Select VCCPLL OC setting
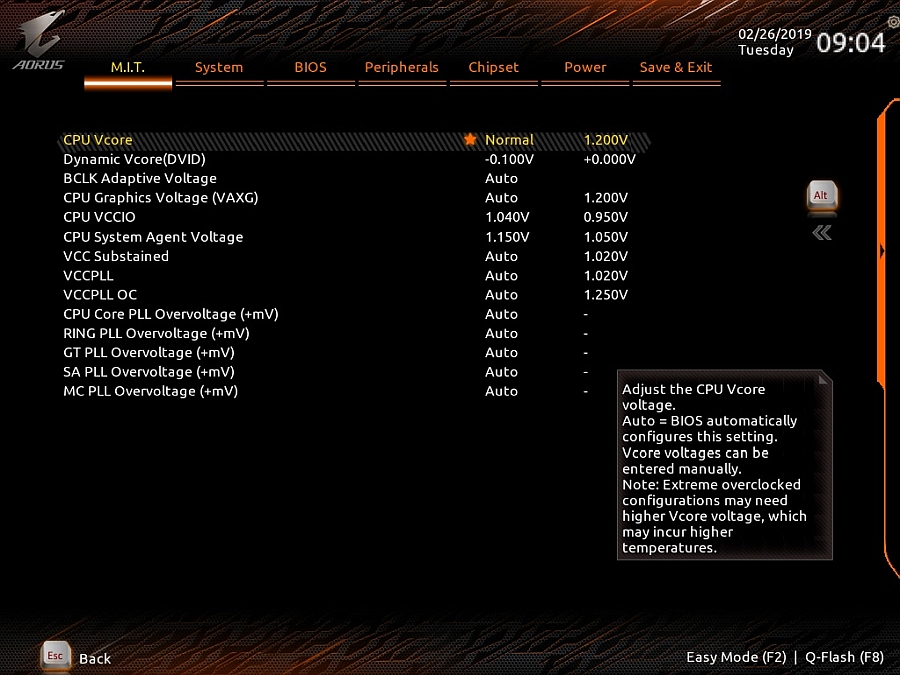This screenshot has width=900, height=675. pos(100,295)
